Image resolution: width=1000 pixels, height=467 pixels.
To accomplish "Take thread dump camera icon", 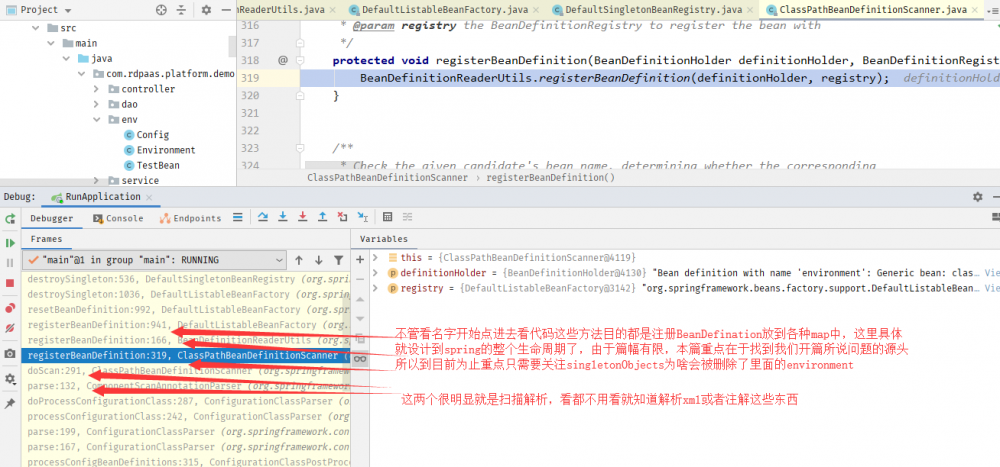I will click(x=10, y=353).
